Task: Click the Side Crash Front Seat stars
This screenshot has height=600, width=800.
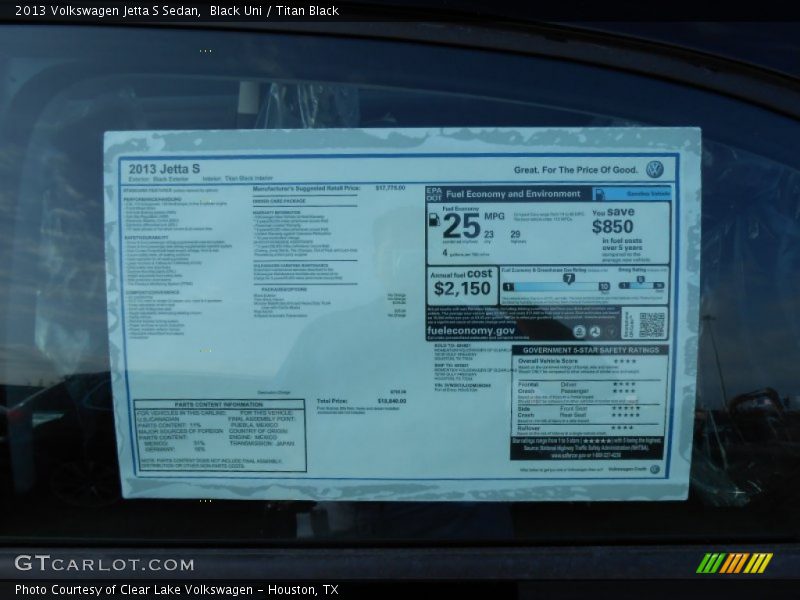Action: click(626, 409)
